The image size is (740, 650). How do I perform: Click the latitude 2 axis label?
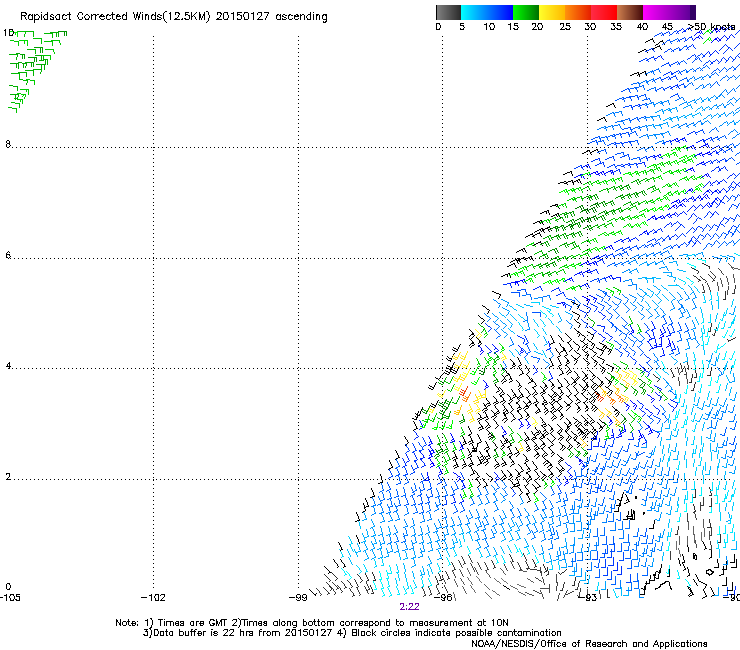[8, 477]
